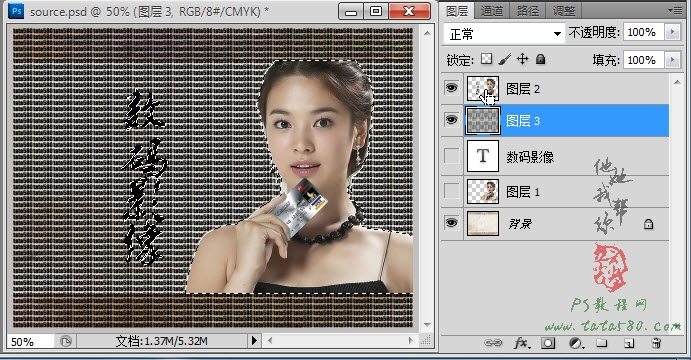Select 图层 2 thumbnail

pos(483,88)
